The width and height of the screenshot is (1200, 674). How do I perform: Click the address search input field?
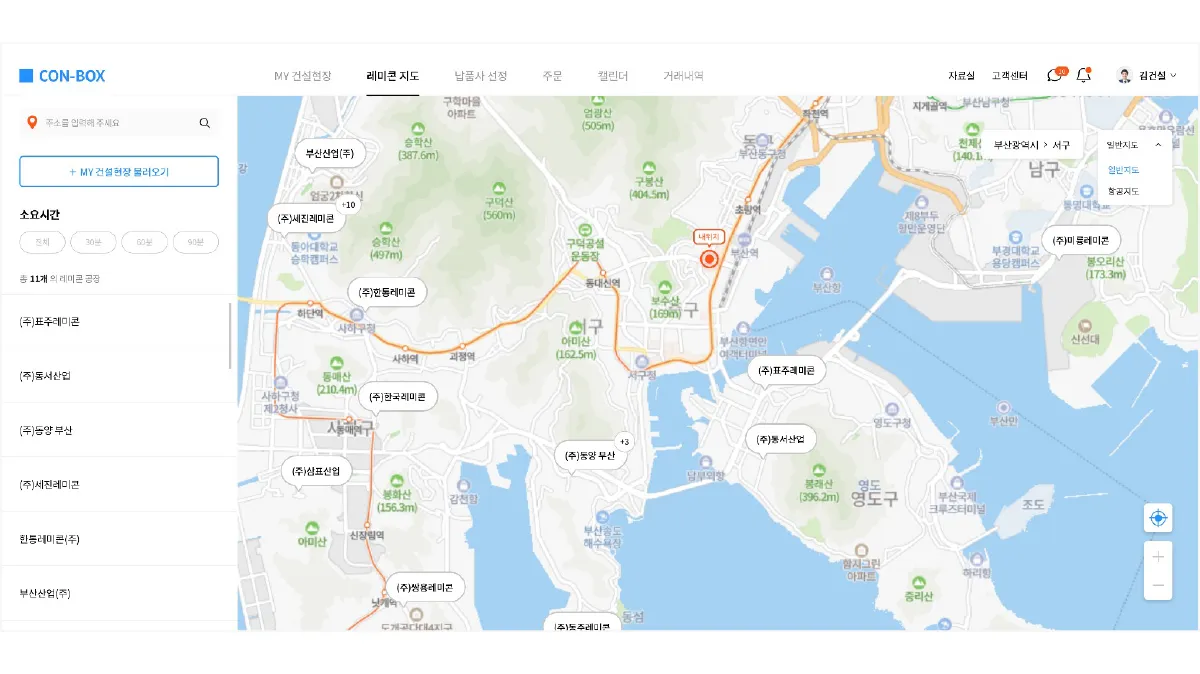pyautogui.click(x=119, y=123)
